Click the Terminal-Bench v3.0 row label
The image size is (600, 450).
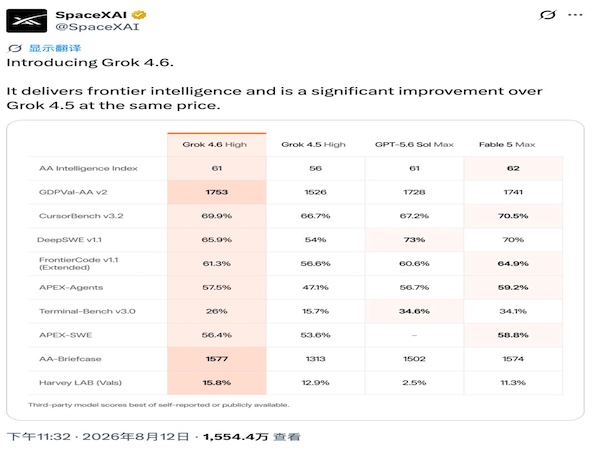pos(87,311)
